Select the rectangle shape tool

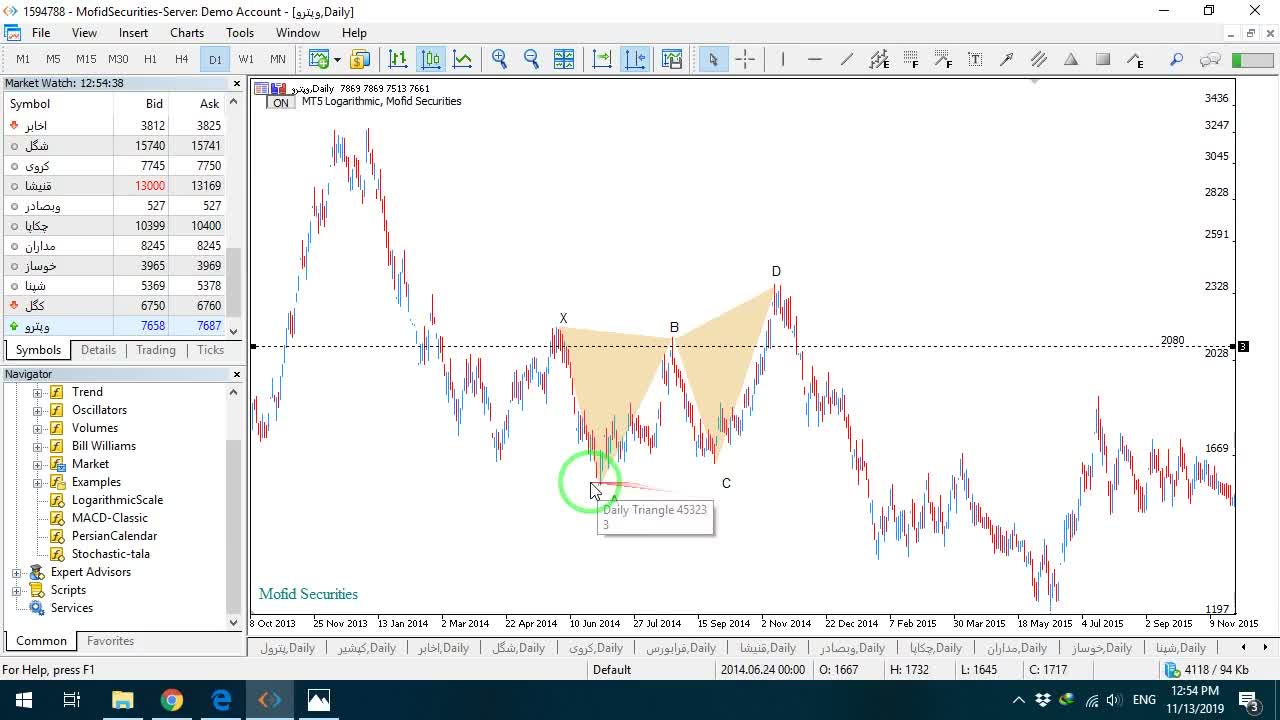[x=1103, y=59]
